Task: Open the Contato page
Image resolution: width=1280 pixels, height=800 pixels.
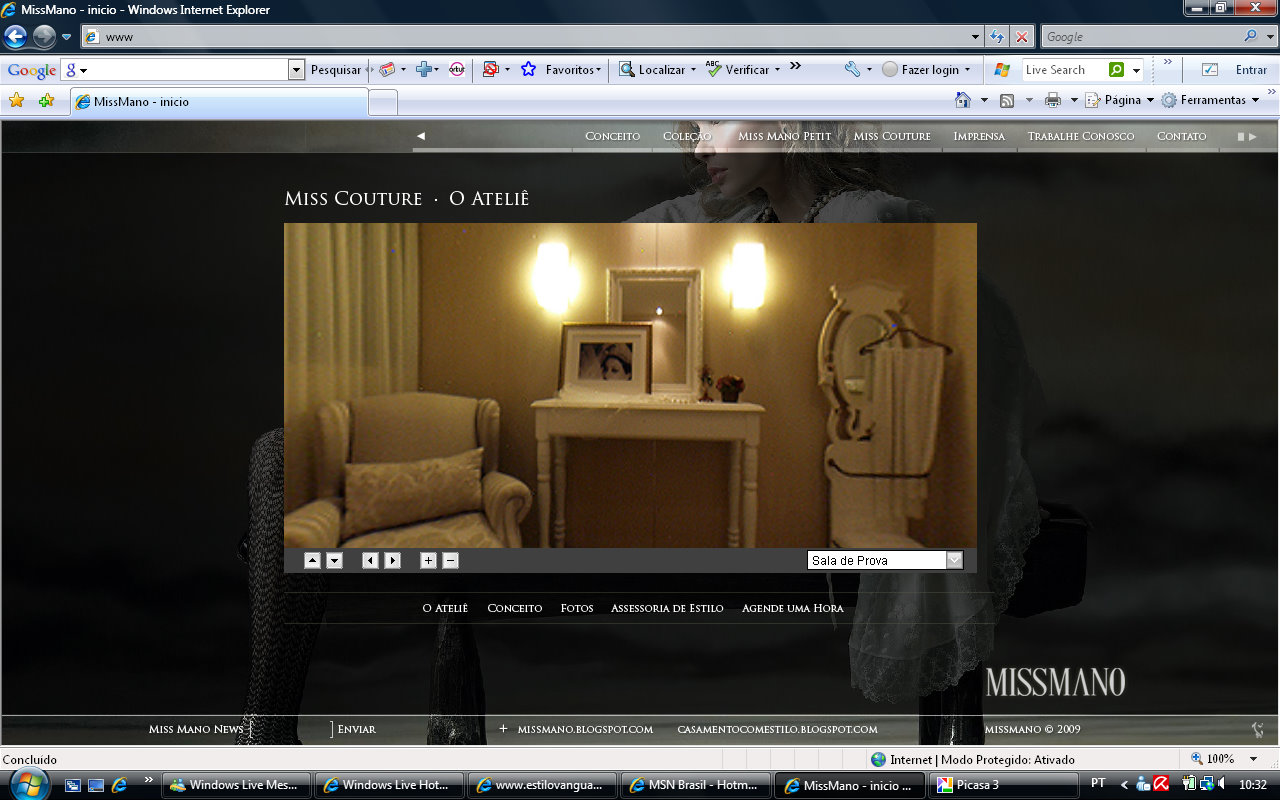Action: [x=1182, y=136]
